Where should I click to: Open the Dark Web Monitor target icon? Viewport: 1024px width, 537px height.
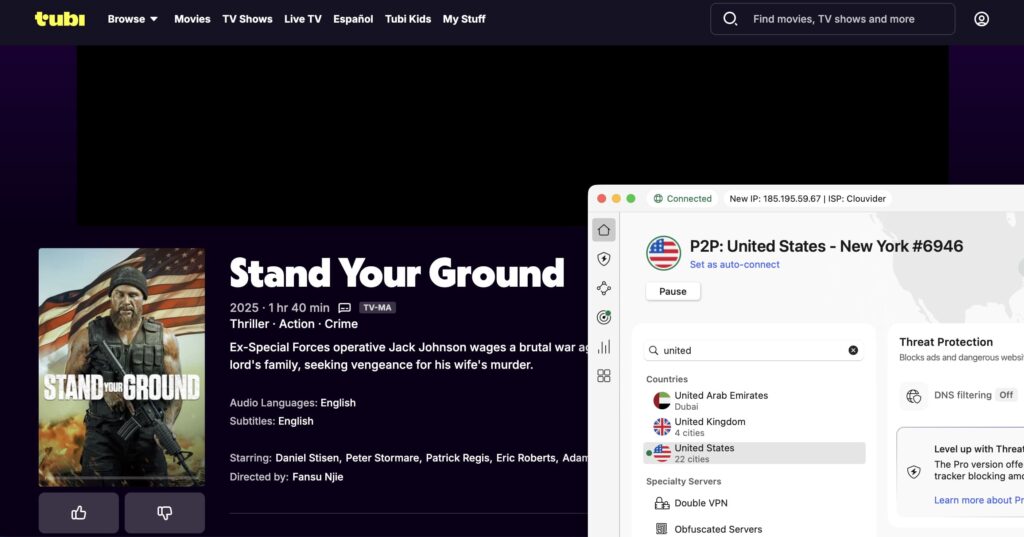pyautogui.click(x=603, y=317)
